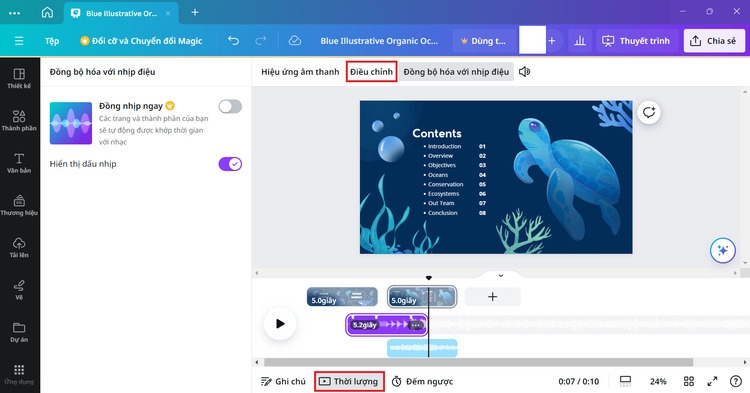Open Văn bản text panel
The image size is (750, 393).
point(19,163)
